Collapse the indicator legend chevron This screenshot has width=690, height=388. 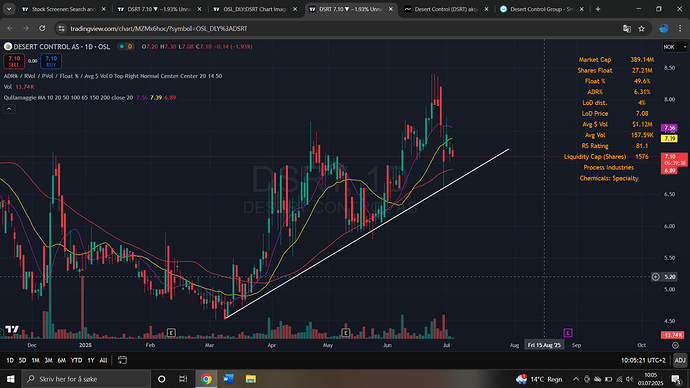(x=9, y=109)
